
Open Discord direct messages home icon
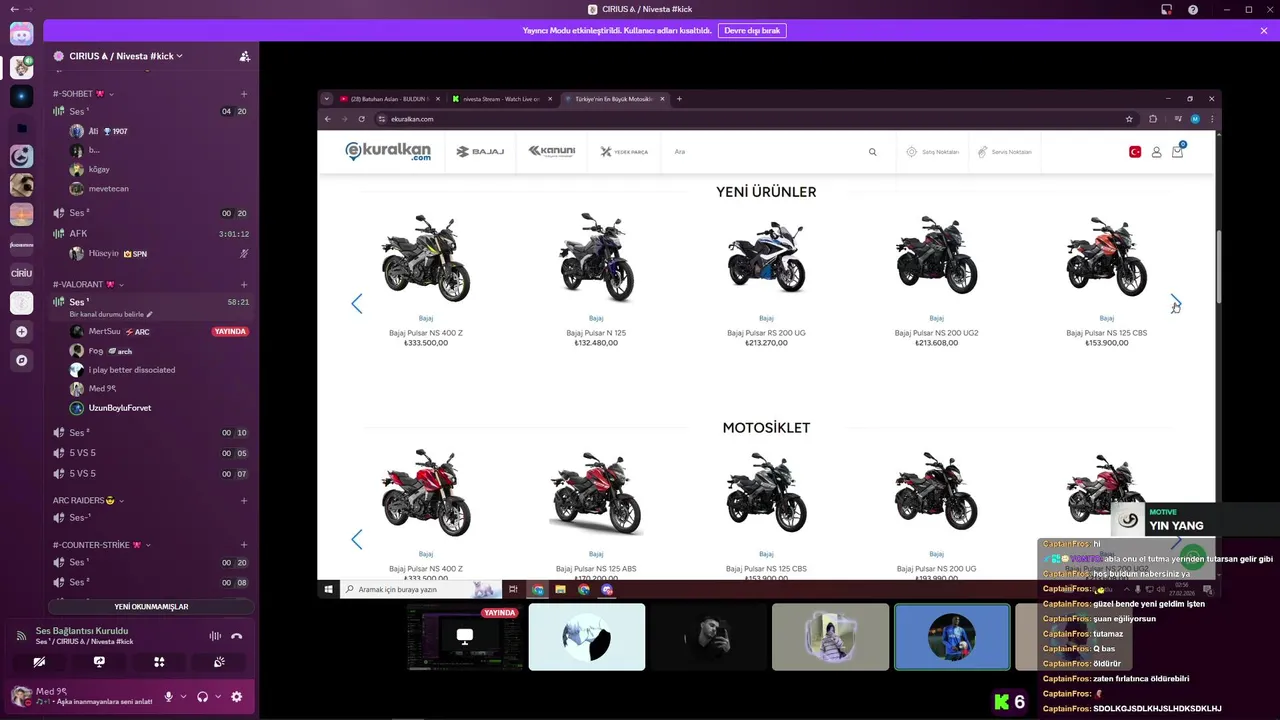(x=21, y=35)
